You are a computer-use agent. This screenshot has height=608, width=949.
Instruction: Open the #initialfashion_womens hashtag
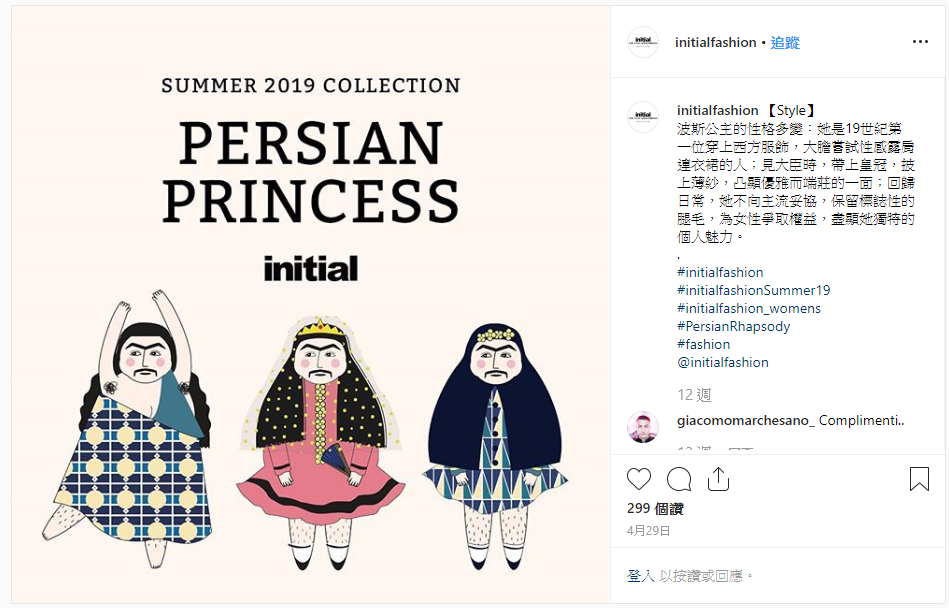tap(749, 309)
